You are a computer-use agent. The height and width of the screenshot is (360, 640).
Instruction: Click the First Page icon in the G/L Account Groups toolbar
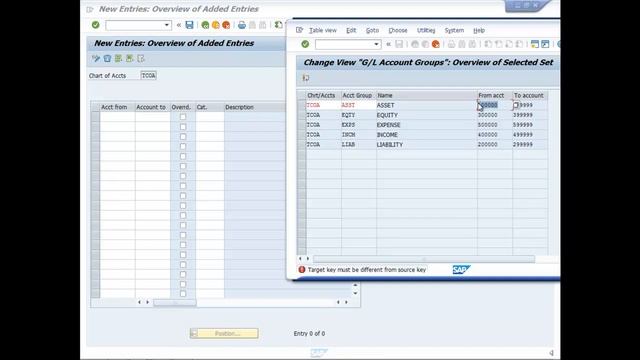[488, 44]
